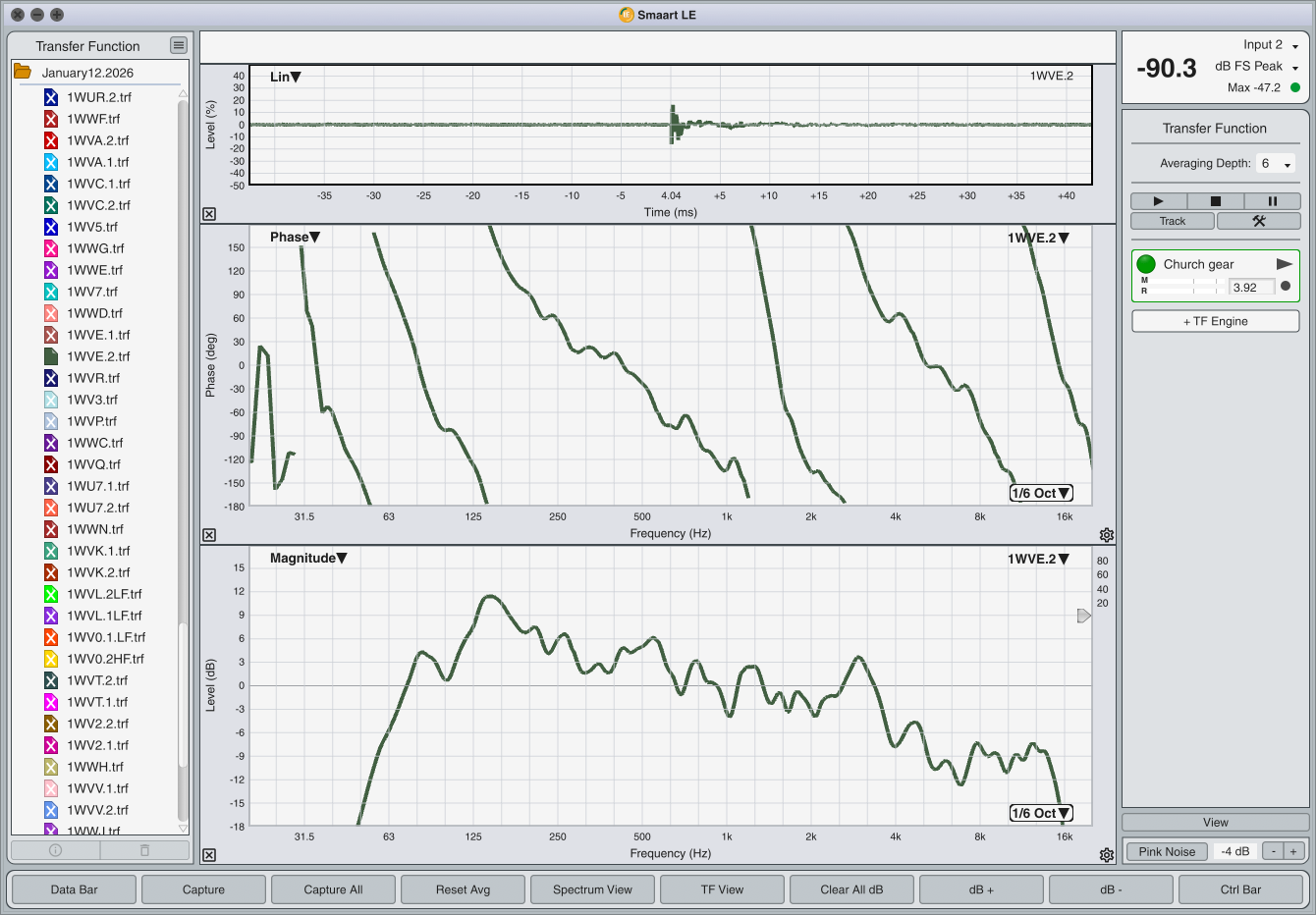Click the orange icon of 1WV0.1.LF.trf

click(x=51, y=637)
